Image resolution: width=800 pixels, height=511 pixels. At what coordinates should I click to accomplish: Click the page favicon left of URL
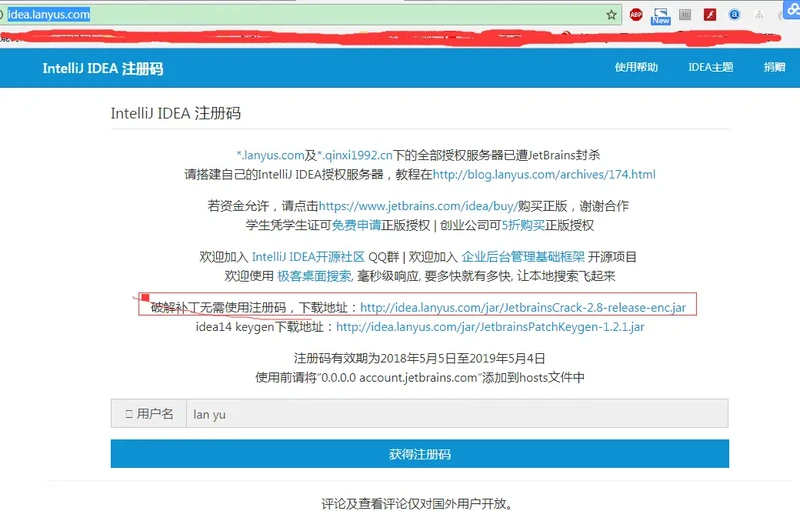click(x=4, y=15)
